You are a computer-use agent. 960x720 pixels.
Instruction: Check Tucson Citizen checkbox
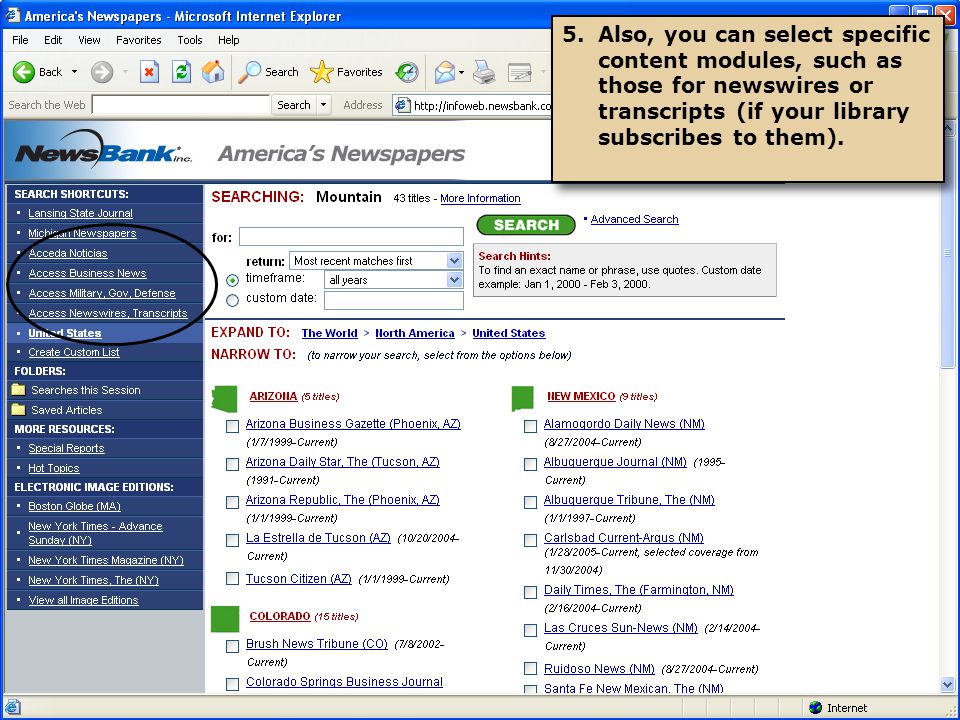click(232, 578)
